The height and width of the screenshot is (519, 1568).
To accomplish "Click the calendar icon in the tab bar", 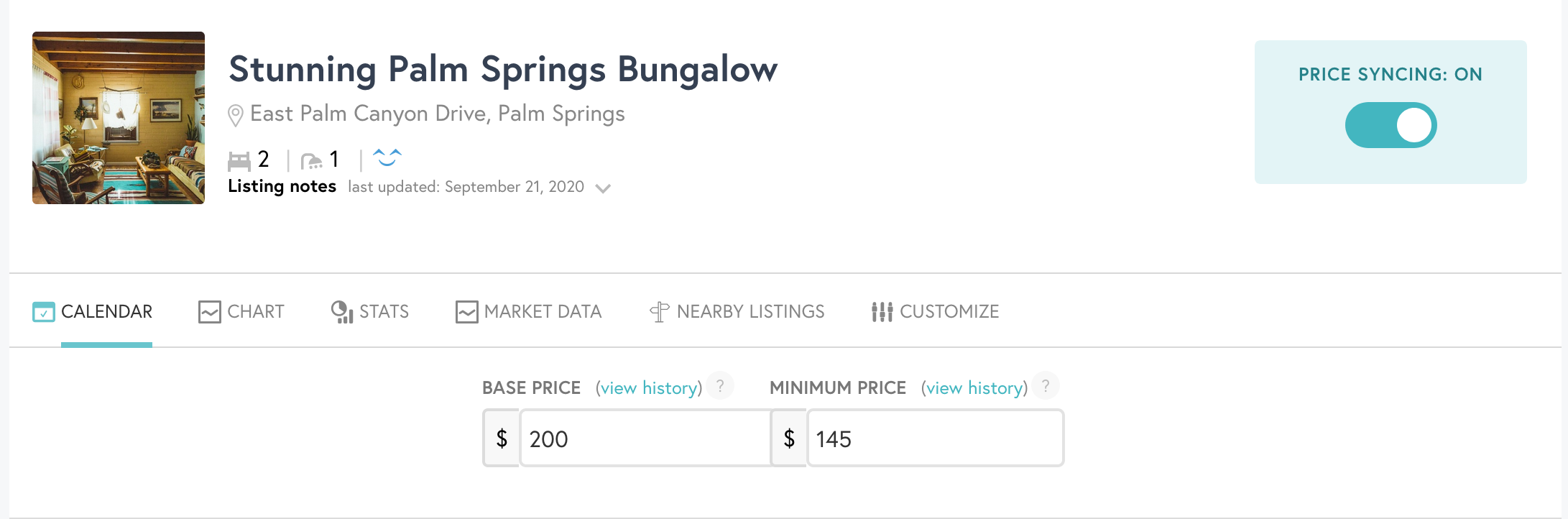I will click(x=44, y=312).
